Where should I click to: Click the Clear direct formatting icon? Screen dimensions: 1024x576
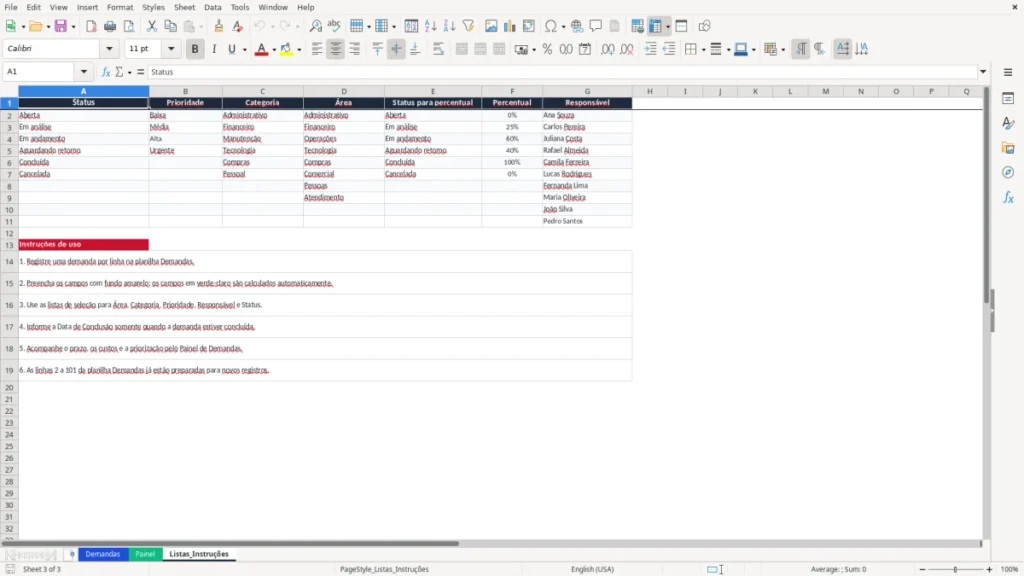tap(238, 26)
